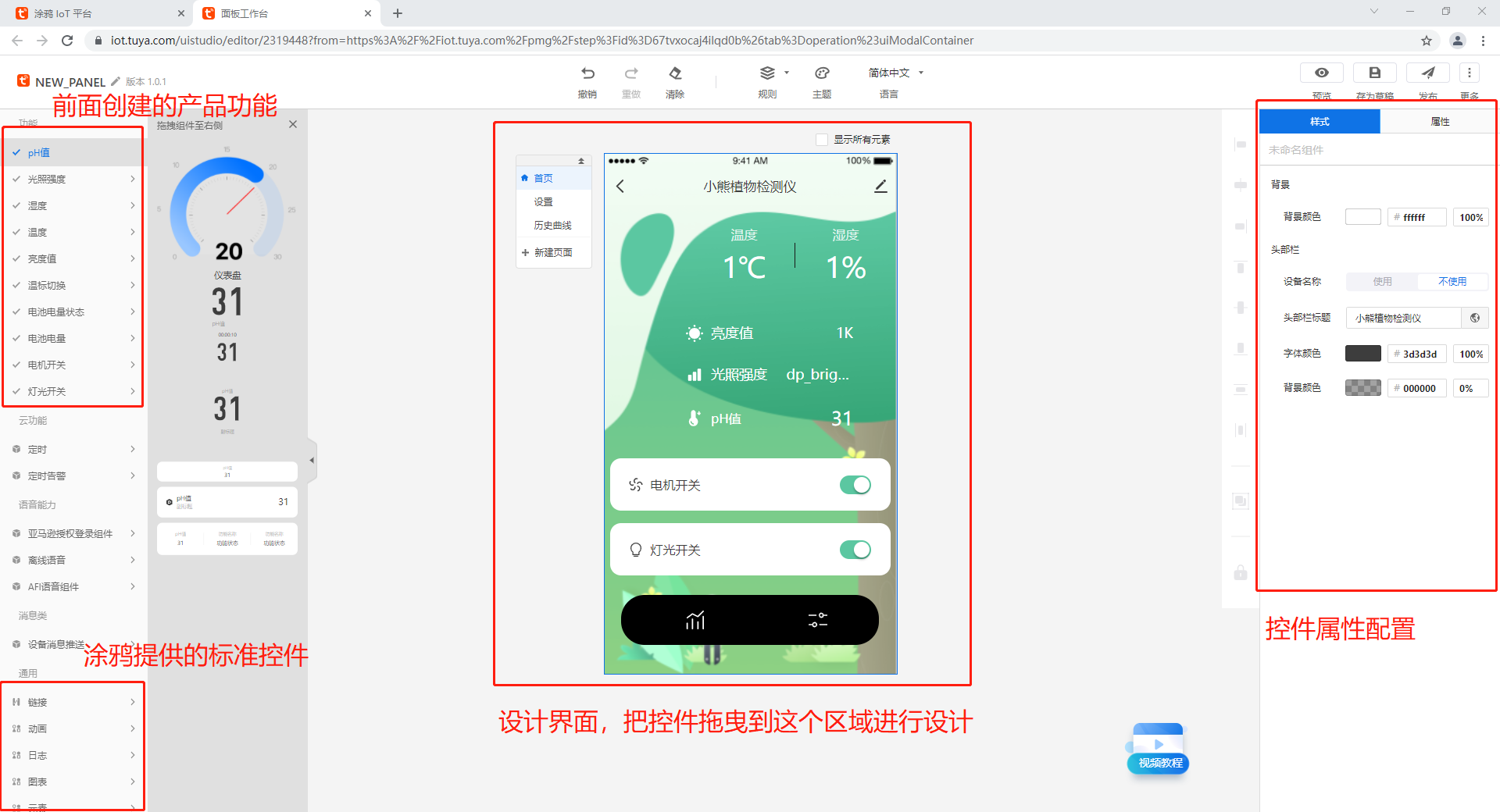The width and height of the screenshot is (1500, 812).
Task: Click the dark font color swatch
Action: coord(1362,354)
